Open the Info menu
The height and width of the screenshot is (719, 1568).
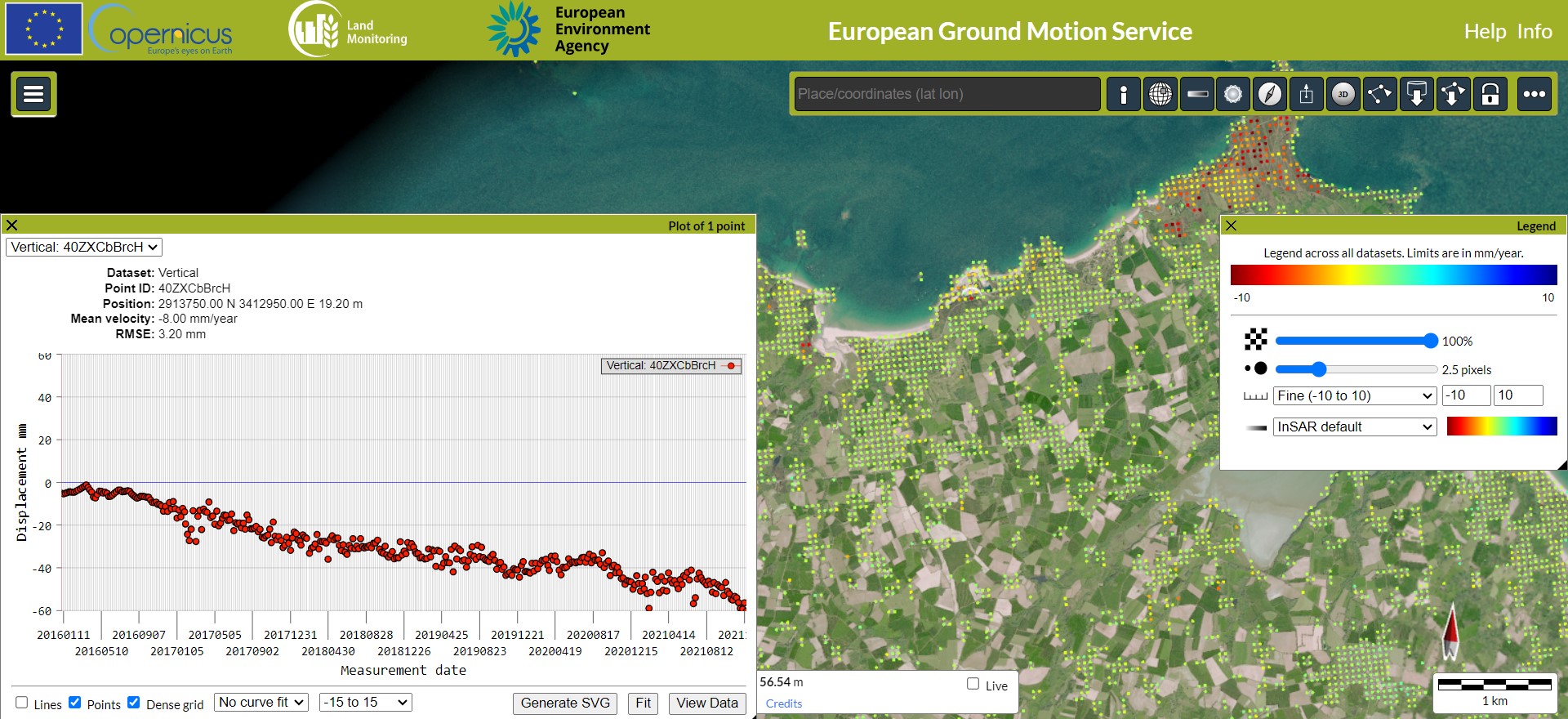pos(1535,31)
